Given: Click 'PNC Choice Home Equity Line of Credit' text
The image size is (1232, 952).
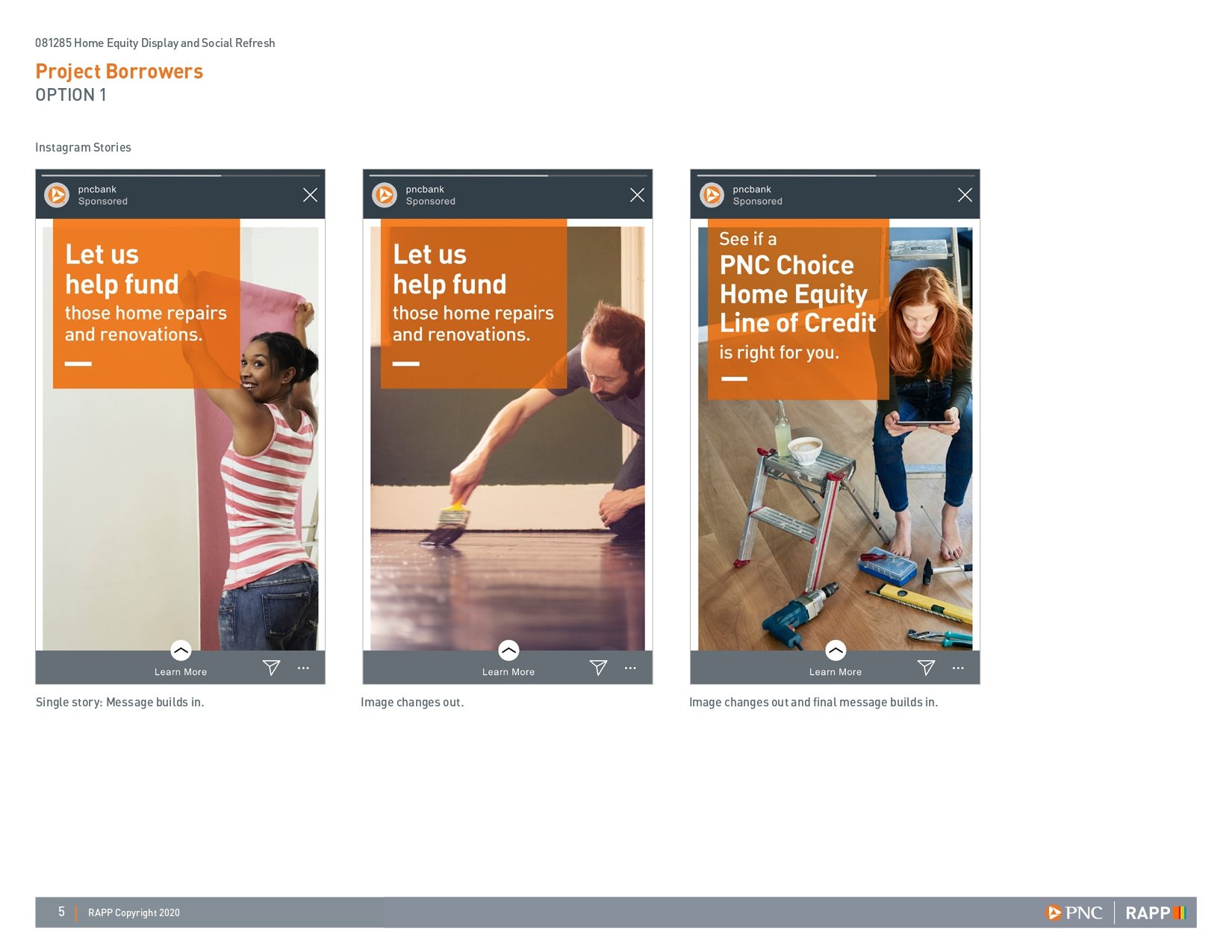Looking at the screenshot, I should coord(797,294).
